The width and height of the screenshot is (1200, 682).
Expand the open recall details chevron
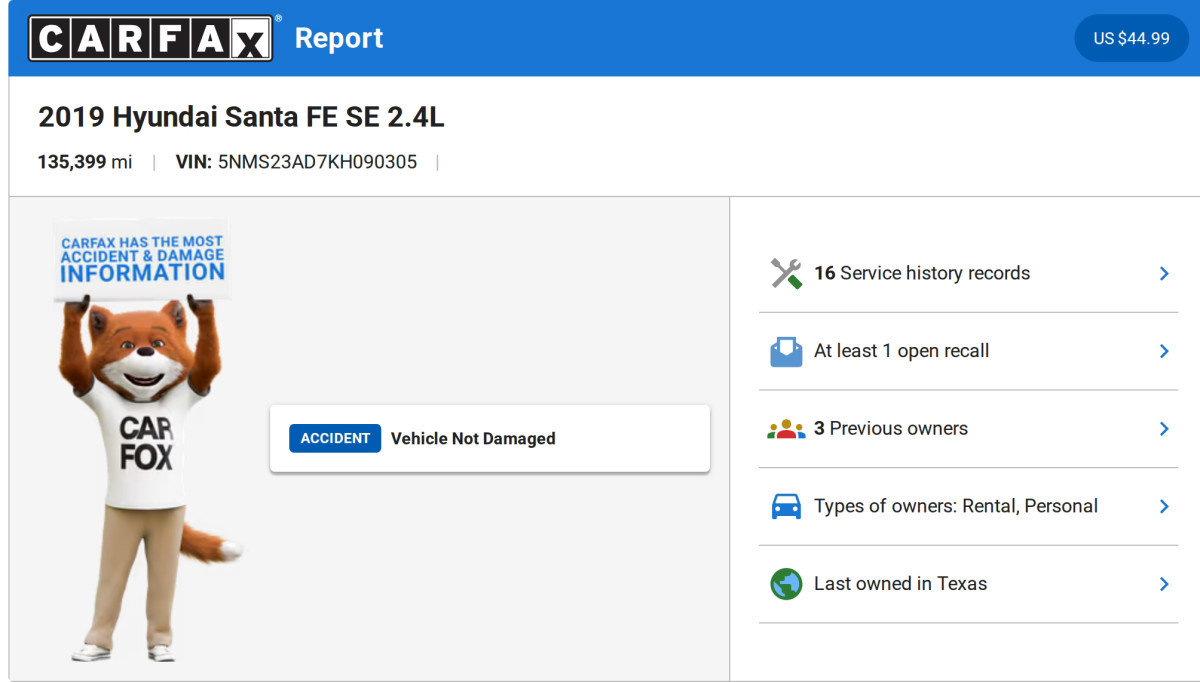tap(1163, 351)
